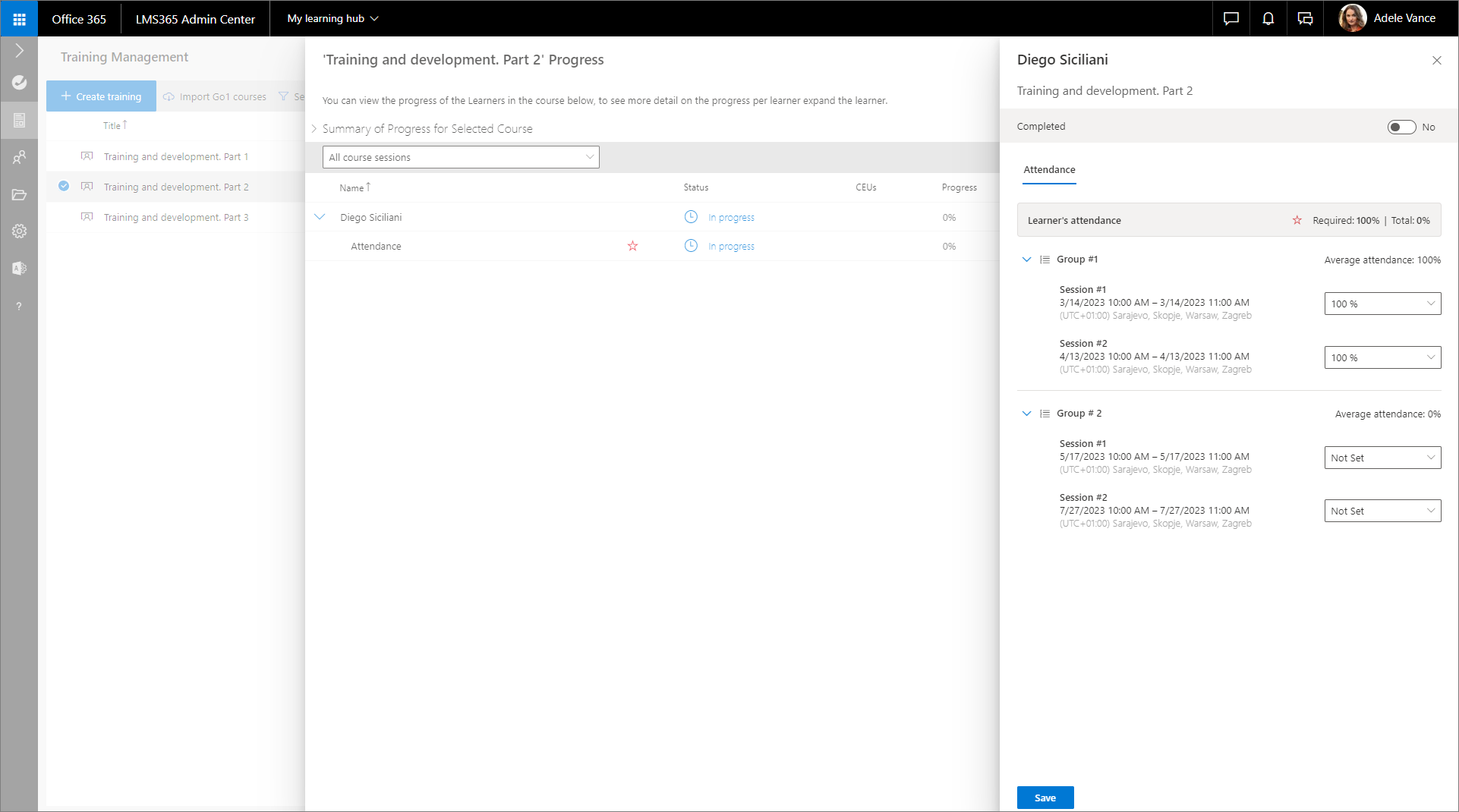Expand Summary of Progress for Selected Course
1459x812 pixels.
314,129
